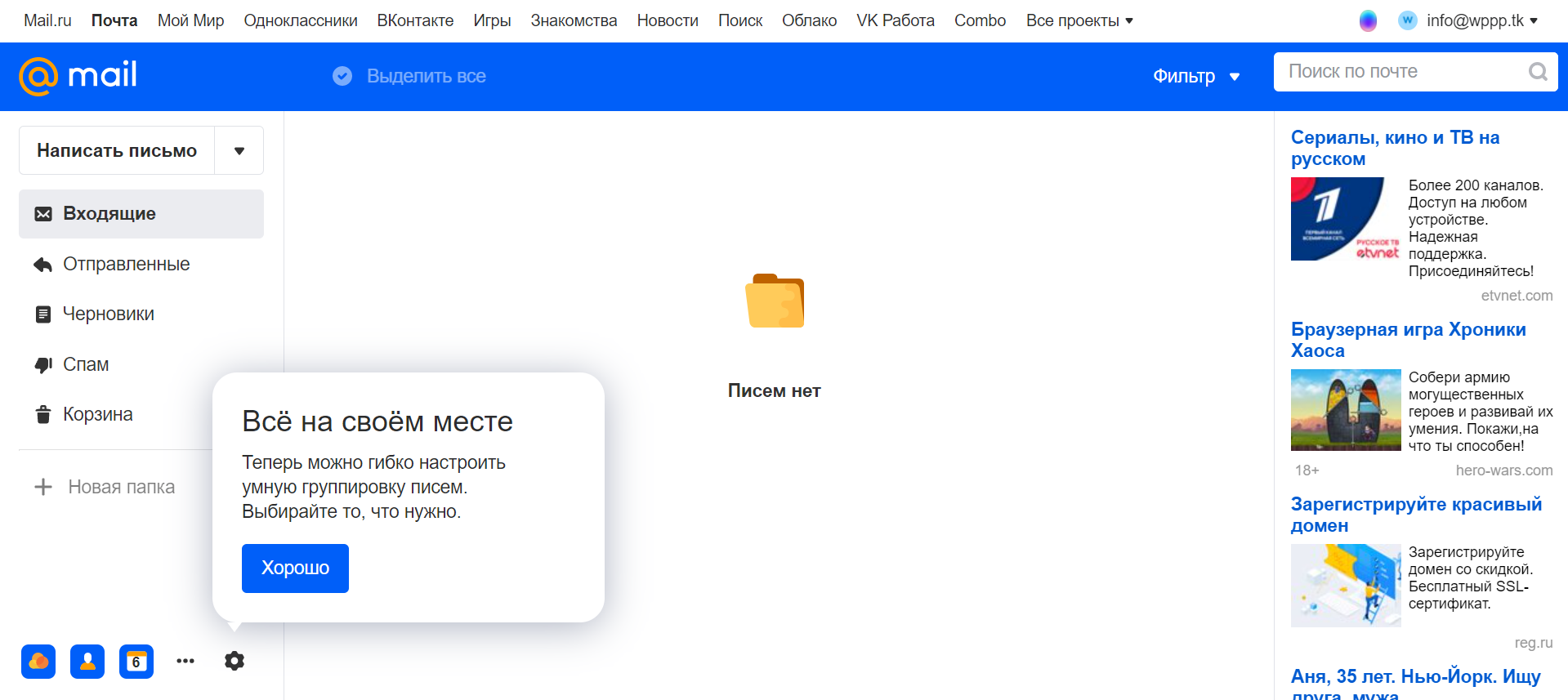This screenshot has height=700, width=1568.
Task: Open Мой Мир in top navigation
Action: tap(190, 20)
